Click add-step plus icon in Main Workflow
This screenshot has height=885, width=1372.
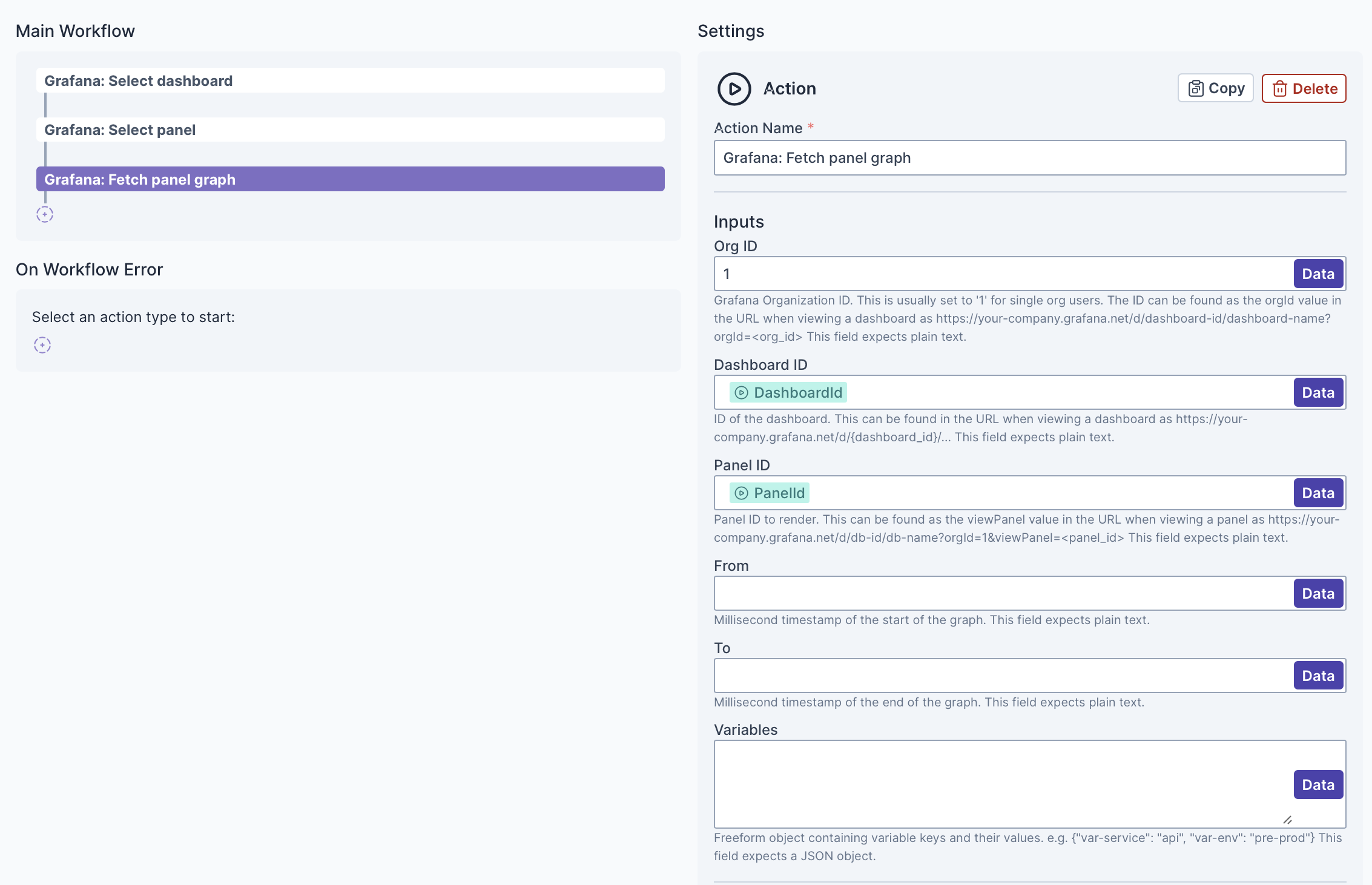pyautogui.click(x=45, y=214)
